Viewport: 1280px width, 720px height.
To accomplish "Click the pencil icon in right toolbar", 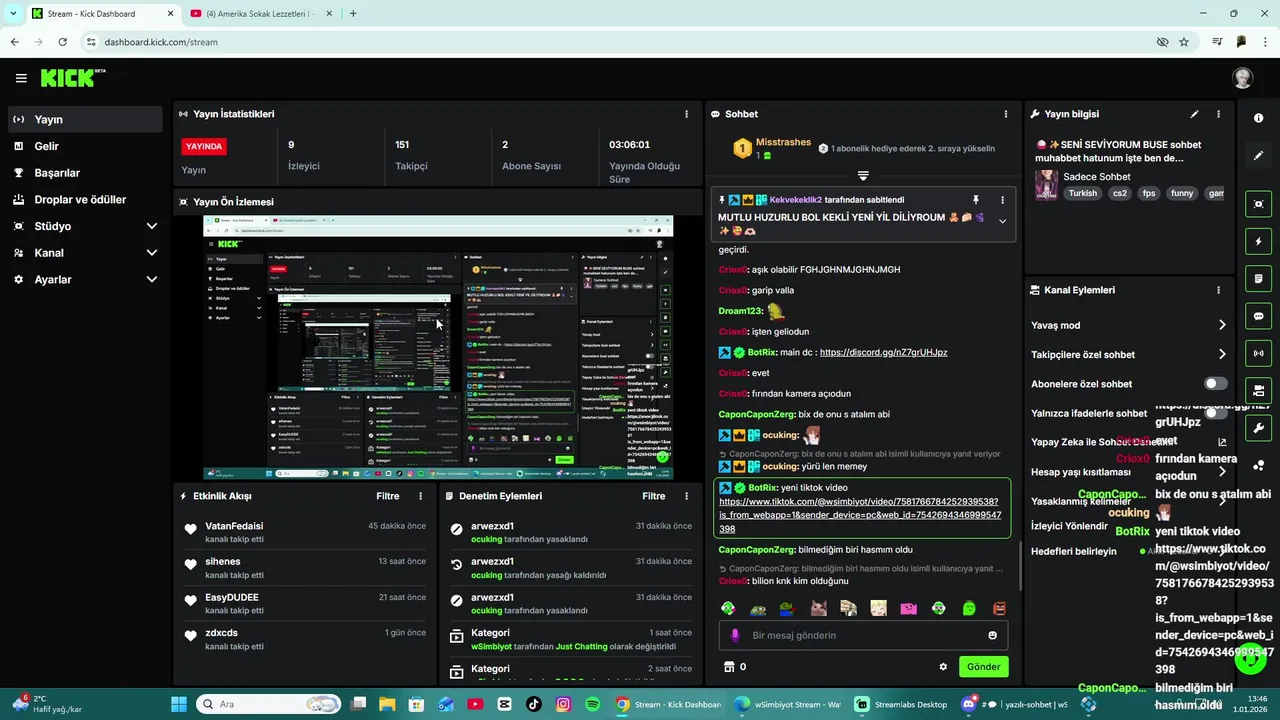I will tap(1258, 156).
